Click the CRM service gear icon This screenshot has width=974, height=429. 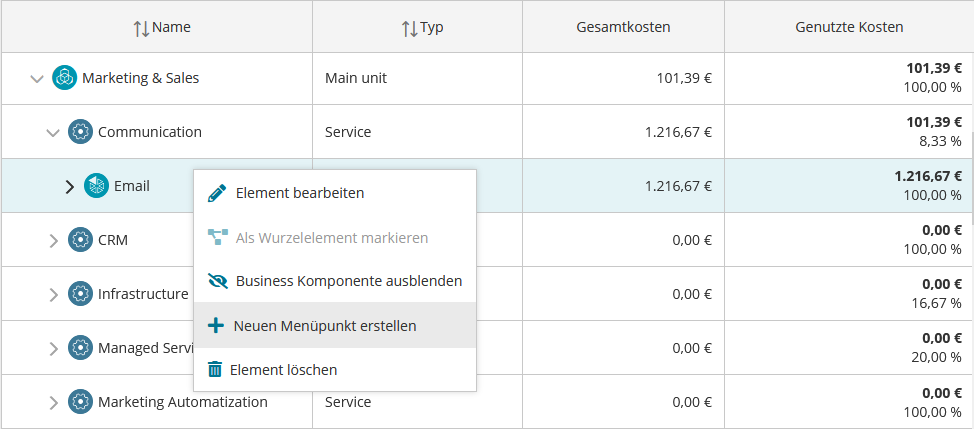[80, 240]
